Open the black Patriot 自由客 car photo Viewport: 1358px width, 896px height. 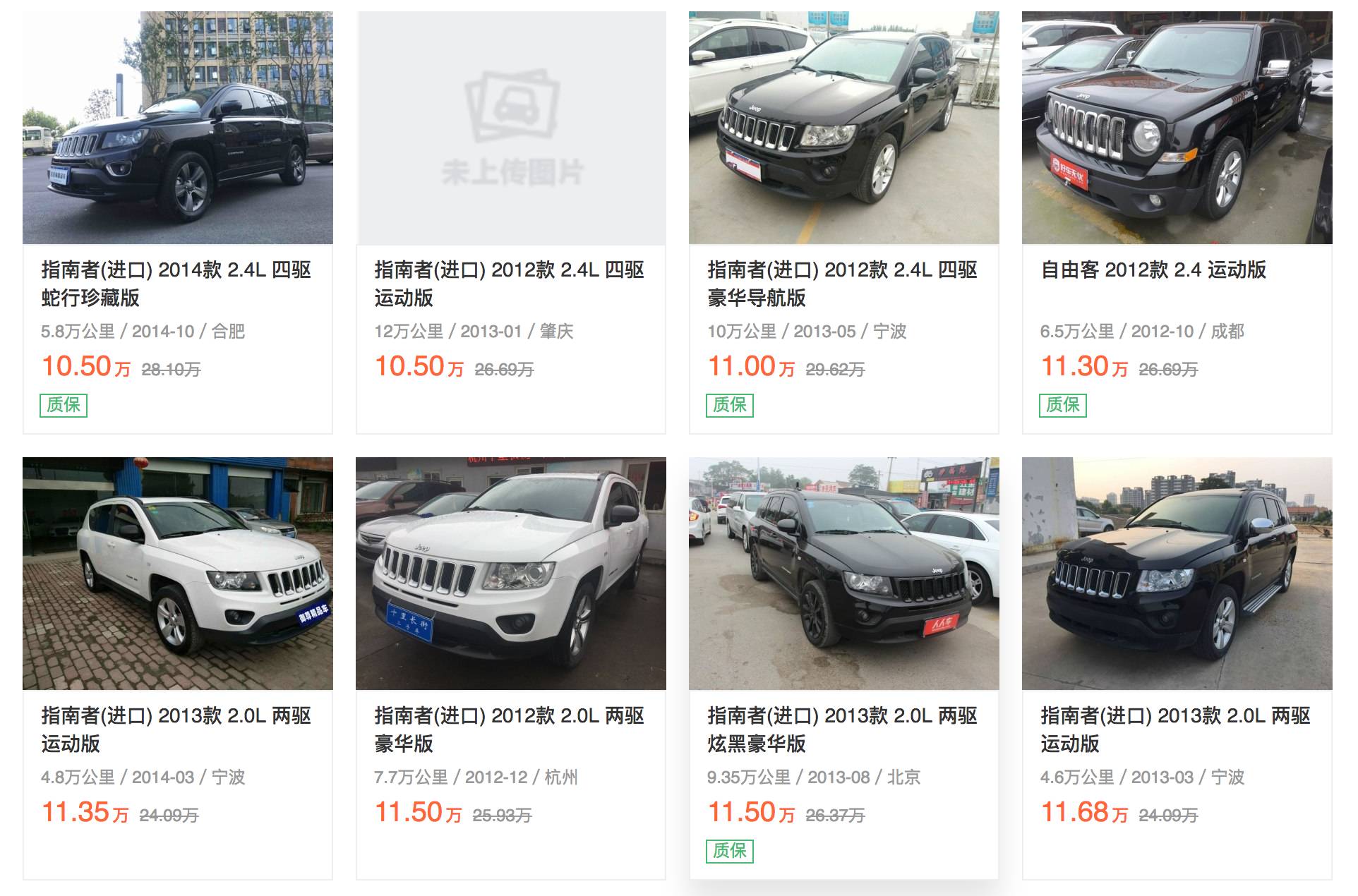pyautogui.click(x=1177, y=128)
